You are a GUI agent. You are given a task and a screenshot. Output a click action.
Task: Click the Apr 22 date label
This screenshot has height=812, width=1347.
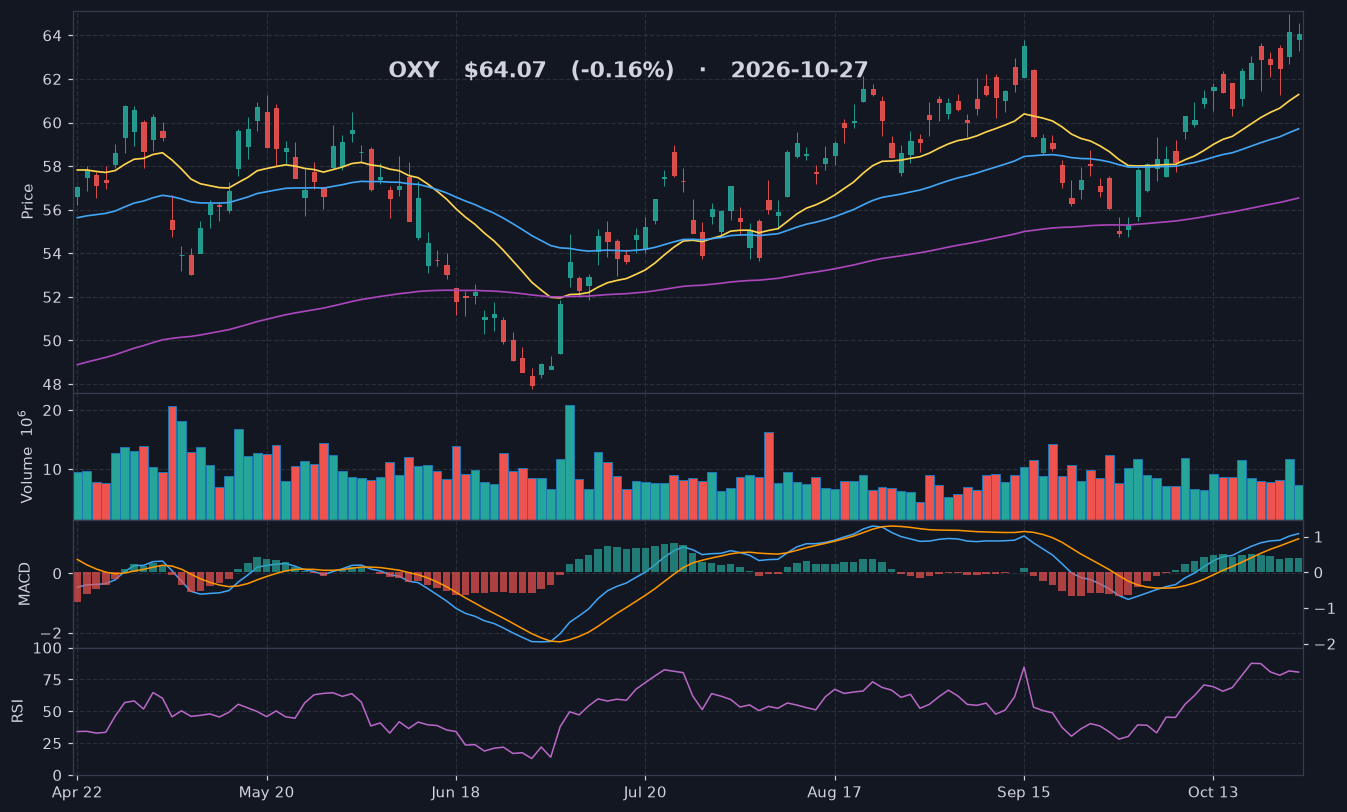click(x=77, y=792)
